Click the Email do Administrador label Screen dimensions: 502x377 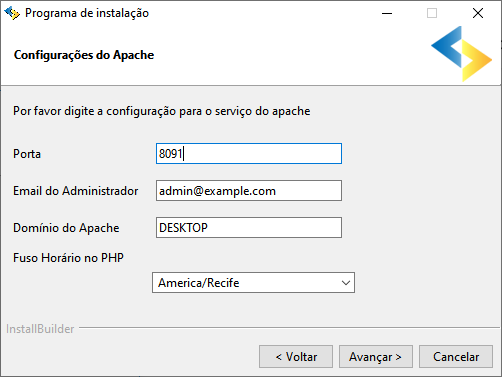coord(76,191)
